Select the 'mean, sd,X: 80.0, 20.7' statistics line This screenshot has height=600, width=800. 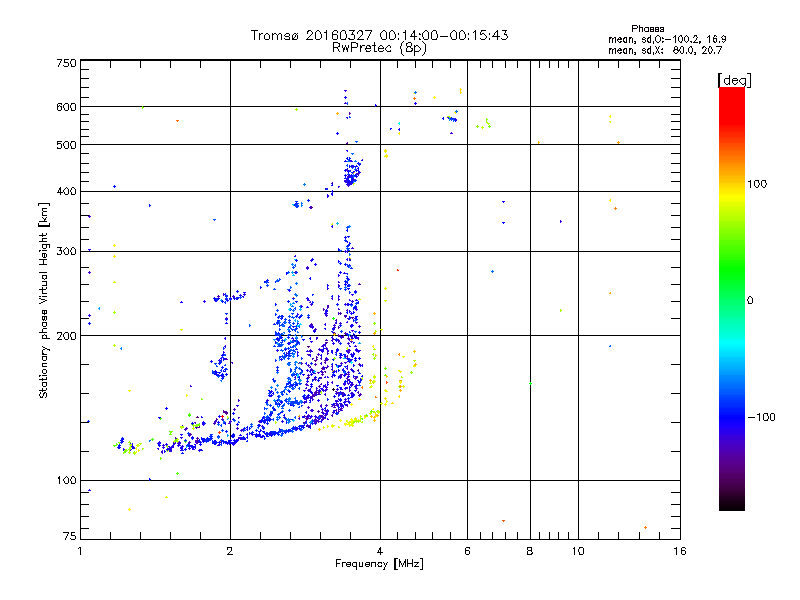(x=665, y=51)
